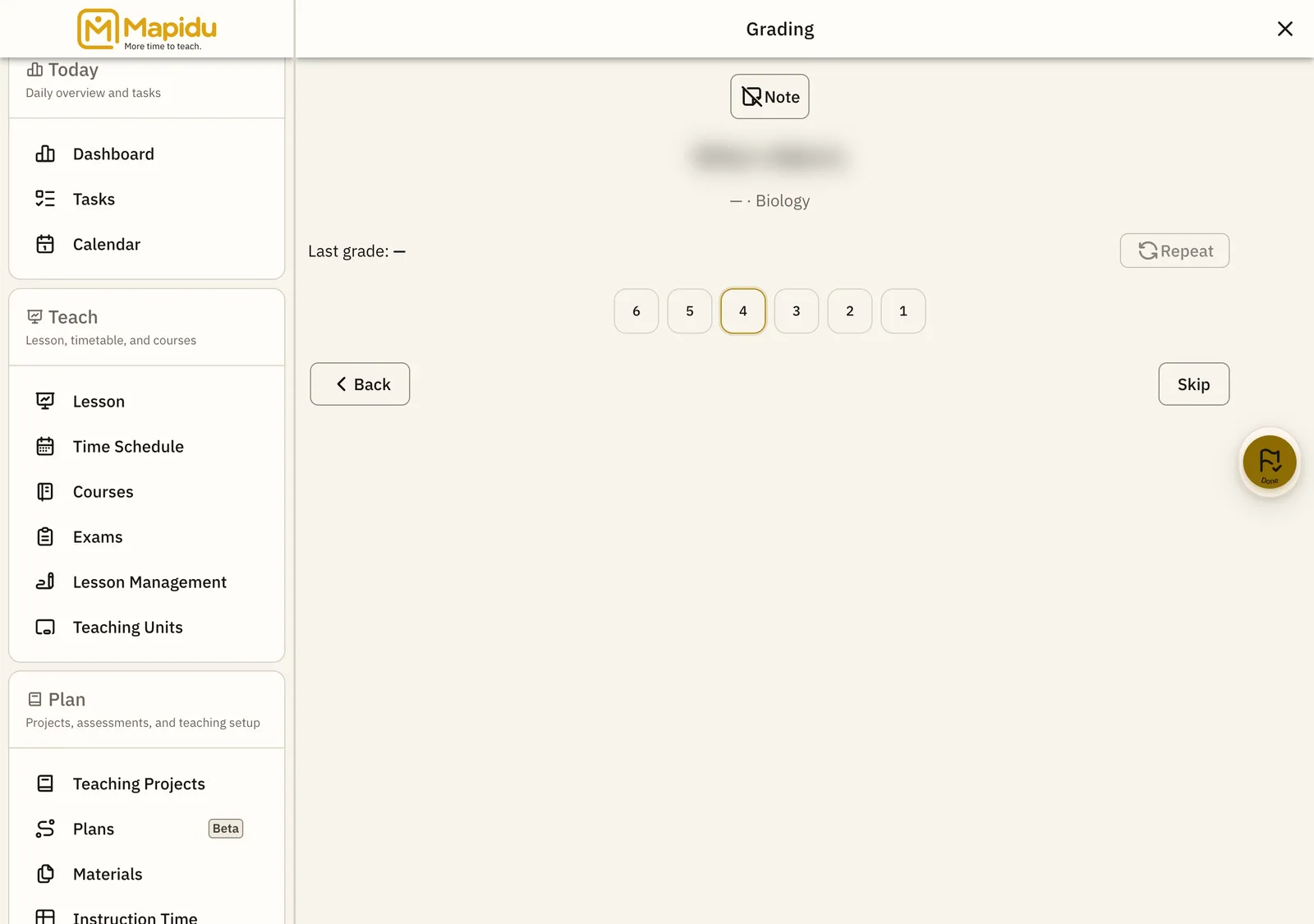
Task: Click the Tasks checklist icon
Action: 45,199
